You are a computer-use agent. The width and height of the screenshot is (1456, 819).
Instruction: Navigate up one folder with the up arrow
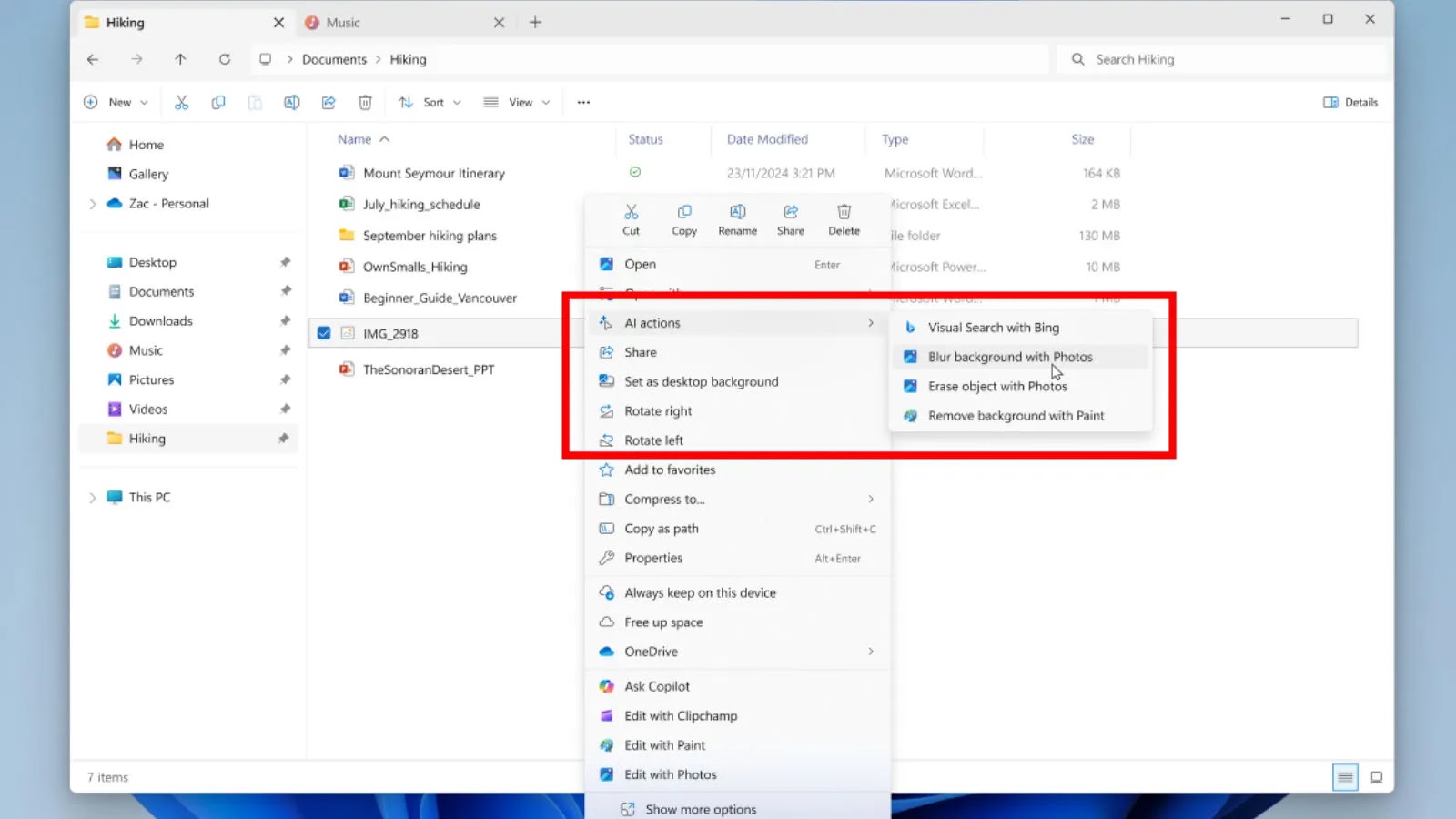pos(181,59)
